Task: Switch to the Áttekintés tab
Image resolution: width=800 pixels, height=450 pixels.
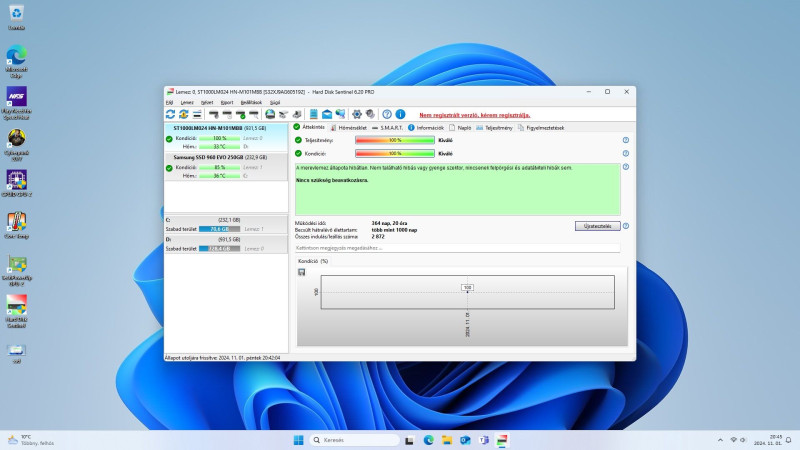Action: [x=309, y=127]
